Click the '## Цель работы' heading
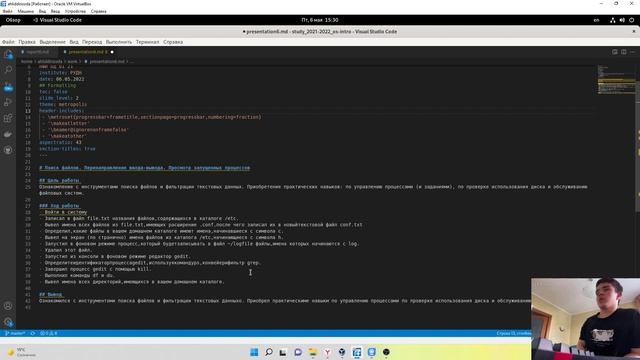 pyautogui.click(x=59, y=180)
